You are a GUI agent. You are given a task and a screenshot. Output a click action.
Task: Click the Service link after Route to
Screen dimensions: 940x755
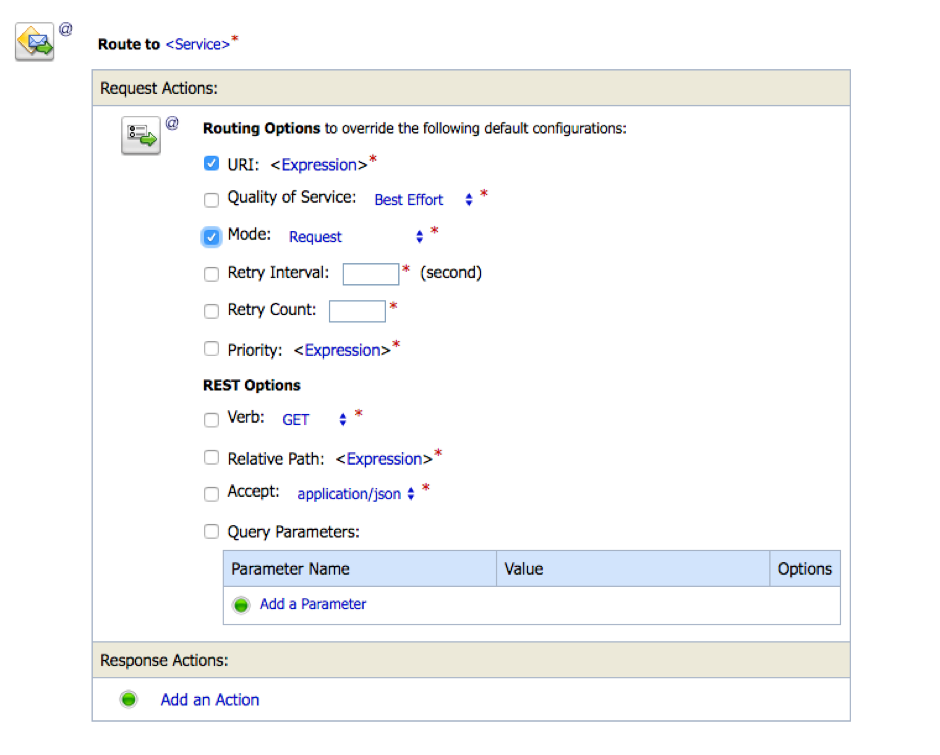pyautogui.click(x=198, y=44)
